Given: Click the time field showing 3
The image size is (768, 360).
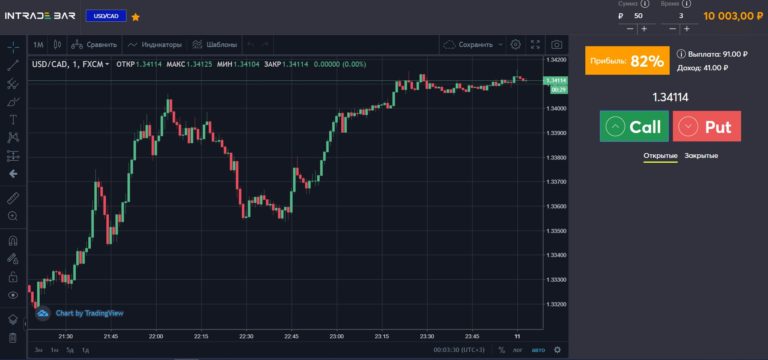Looking at the screenshot, I should pyautogui.click(x=680, y=16).
